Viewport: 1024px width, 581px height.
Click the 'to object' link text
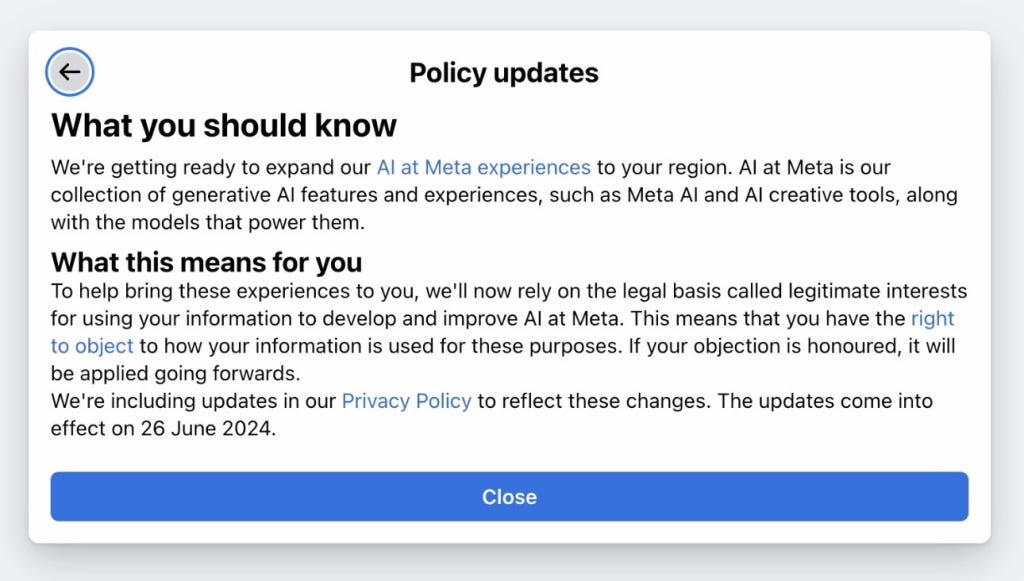click(92, 346)
